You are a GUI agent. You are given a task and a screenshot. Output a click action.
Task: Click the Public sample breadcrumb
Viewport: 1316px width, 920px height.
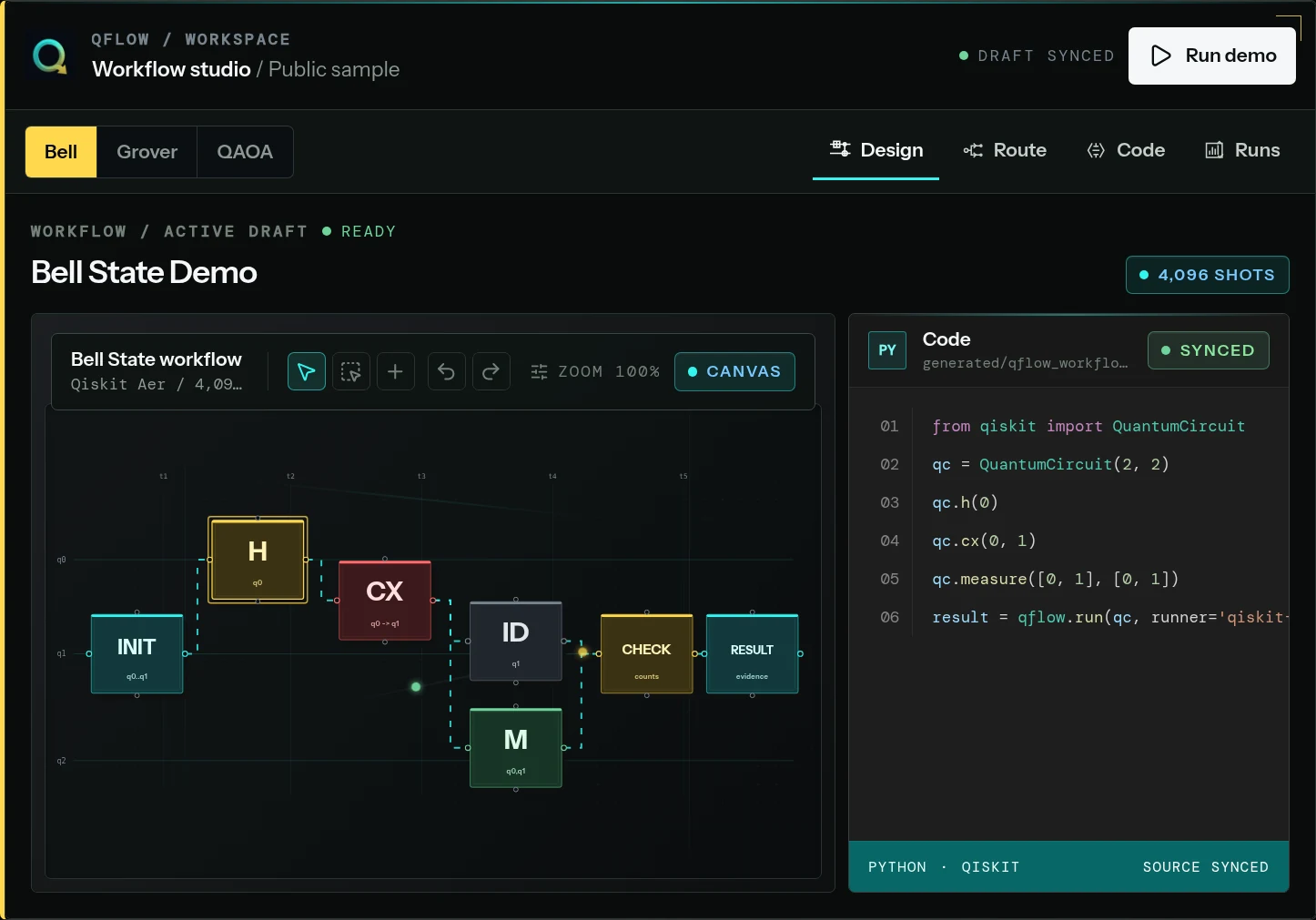coord(334,69)
